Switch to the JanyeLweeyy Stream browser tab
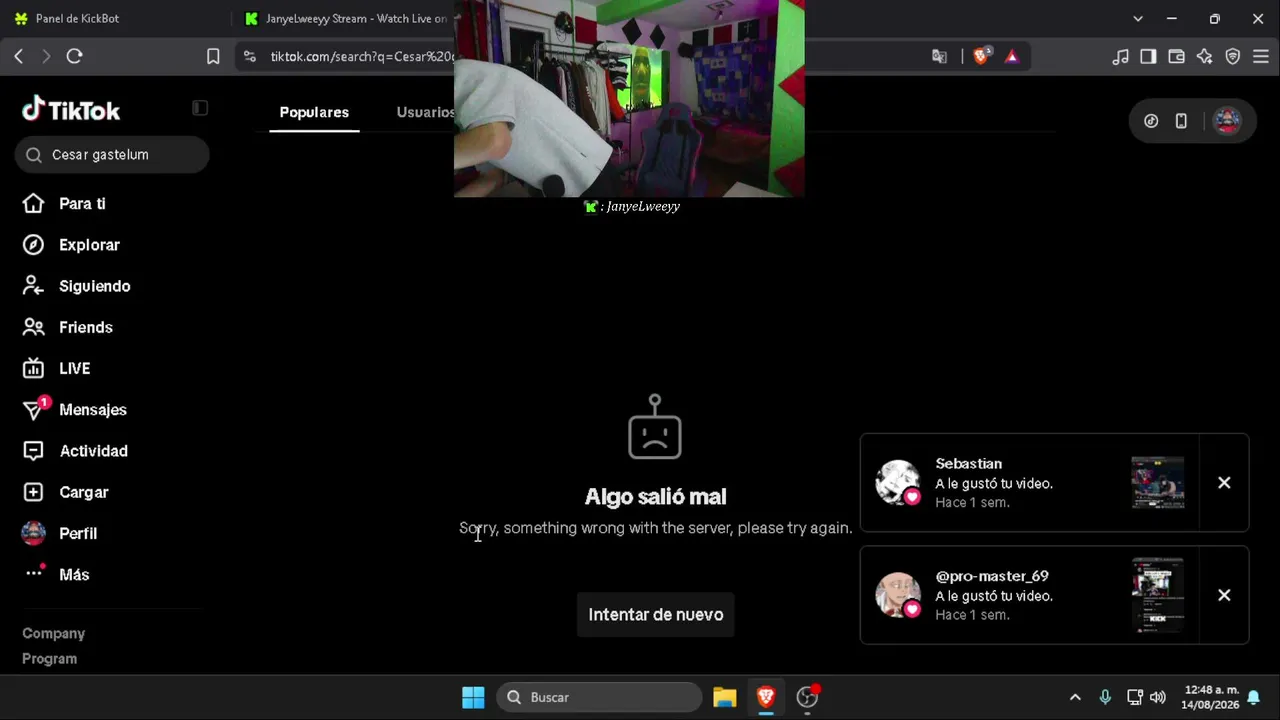 pyautogui.click(x=345, y=19)
